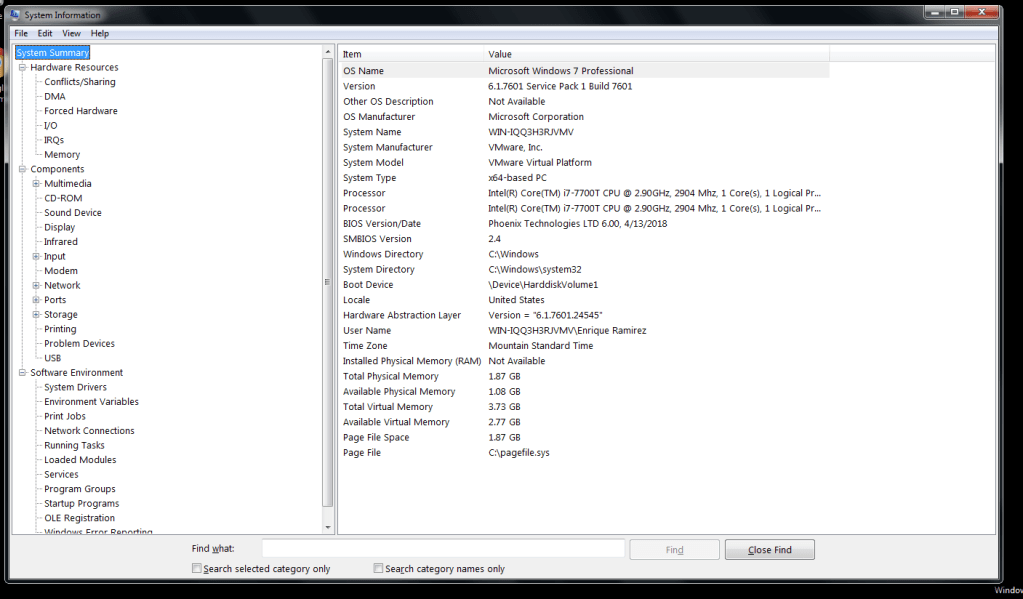The image size is (1023, 599).
Task: Select Display tree item
Action: tap(59, 227)
